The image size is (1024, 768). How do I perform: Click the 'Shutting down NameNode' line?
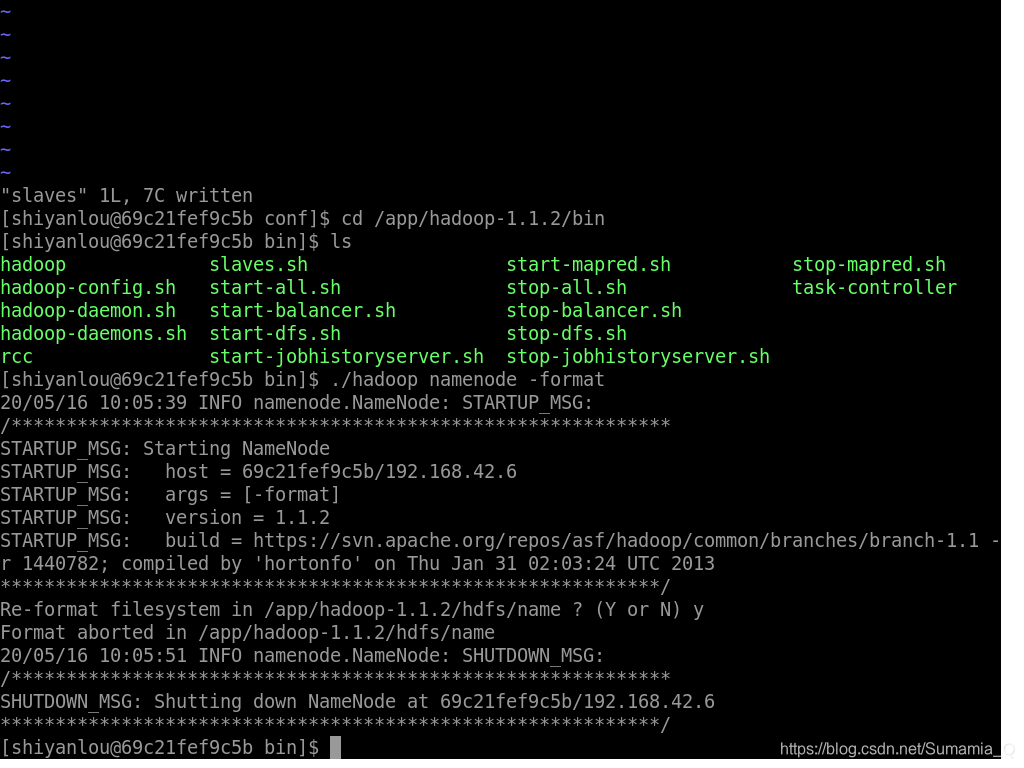pos(357,702)
